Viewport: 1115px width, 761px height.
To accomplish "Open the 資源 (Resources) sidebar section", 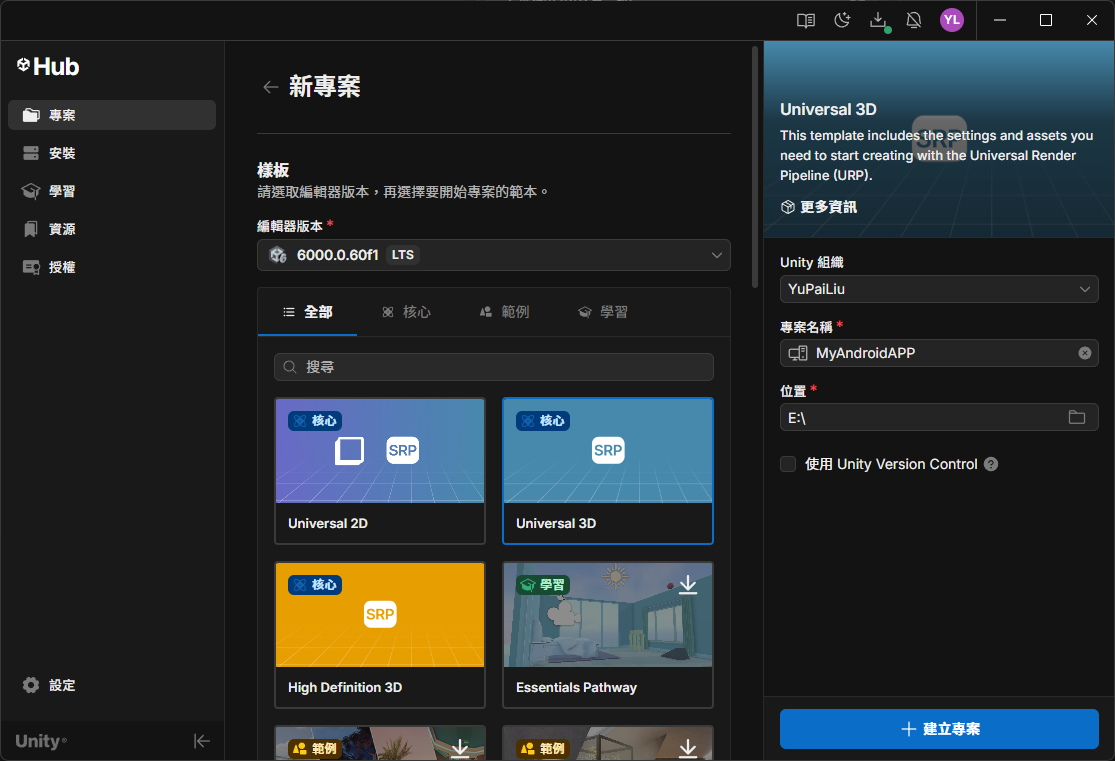I will click(60, 228).
